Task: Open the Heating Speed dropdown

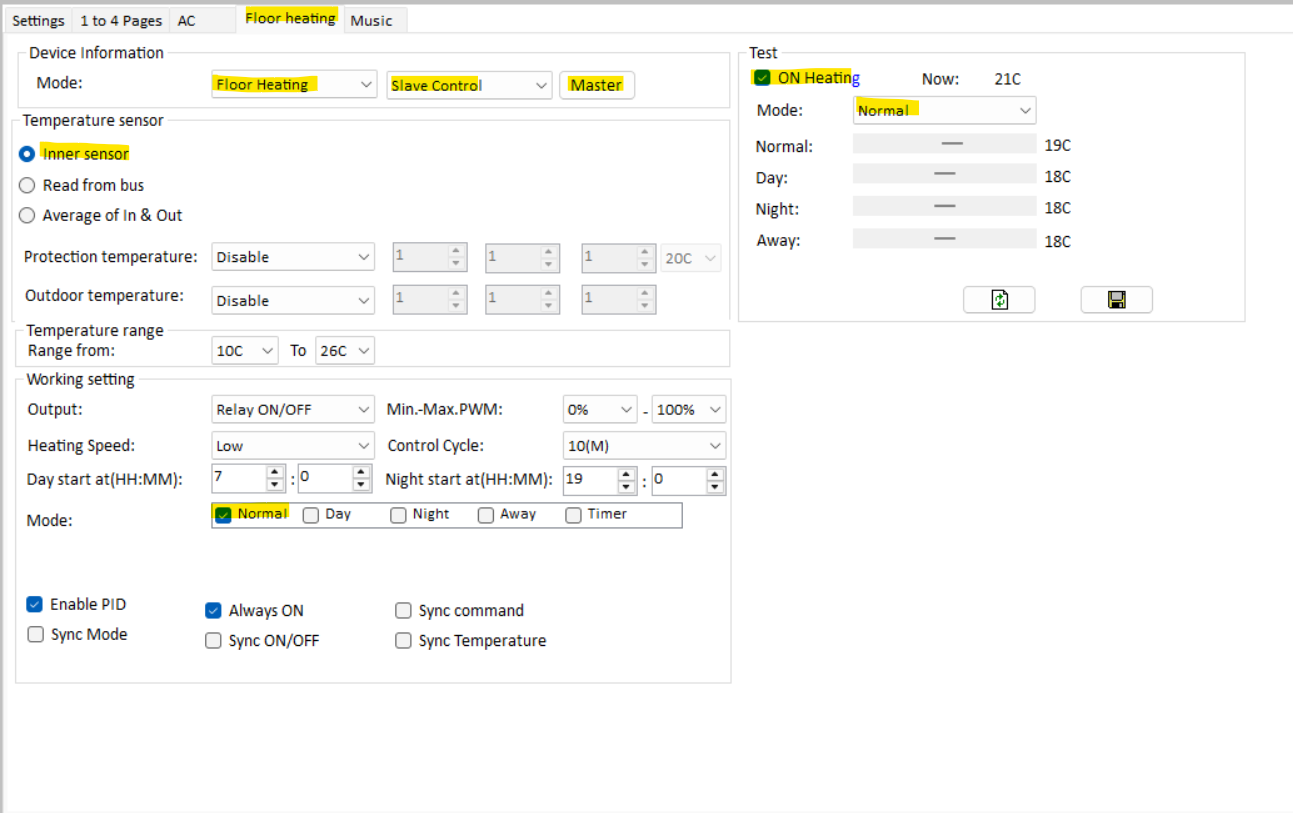Action: tap(293, 446)
